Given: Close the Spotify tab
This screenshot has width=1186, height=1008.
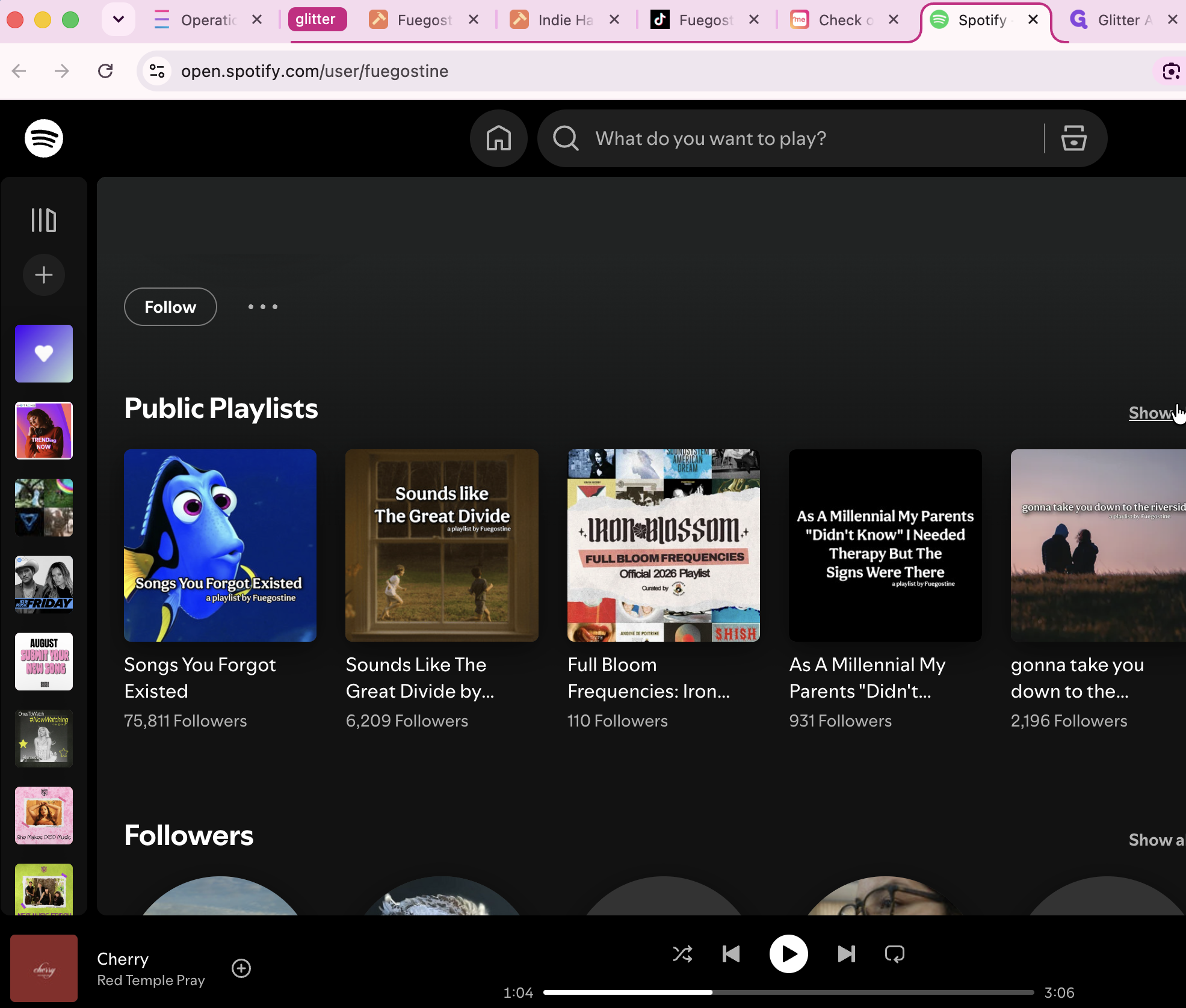Looking at the screenshot, I should tap(1033, 19).
